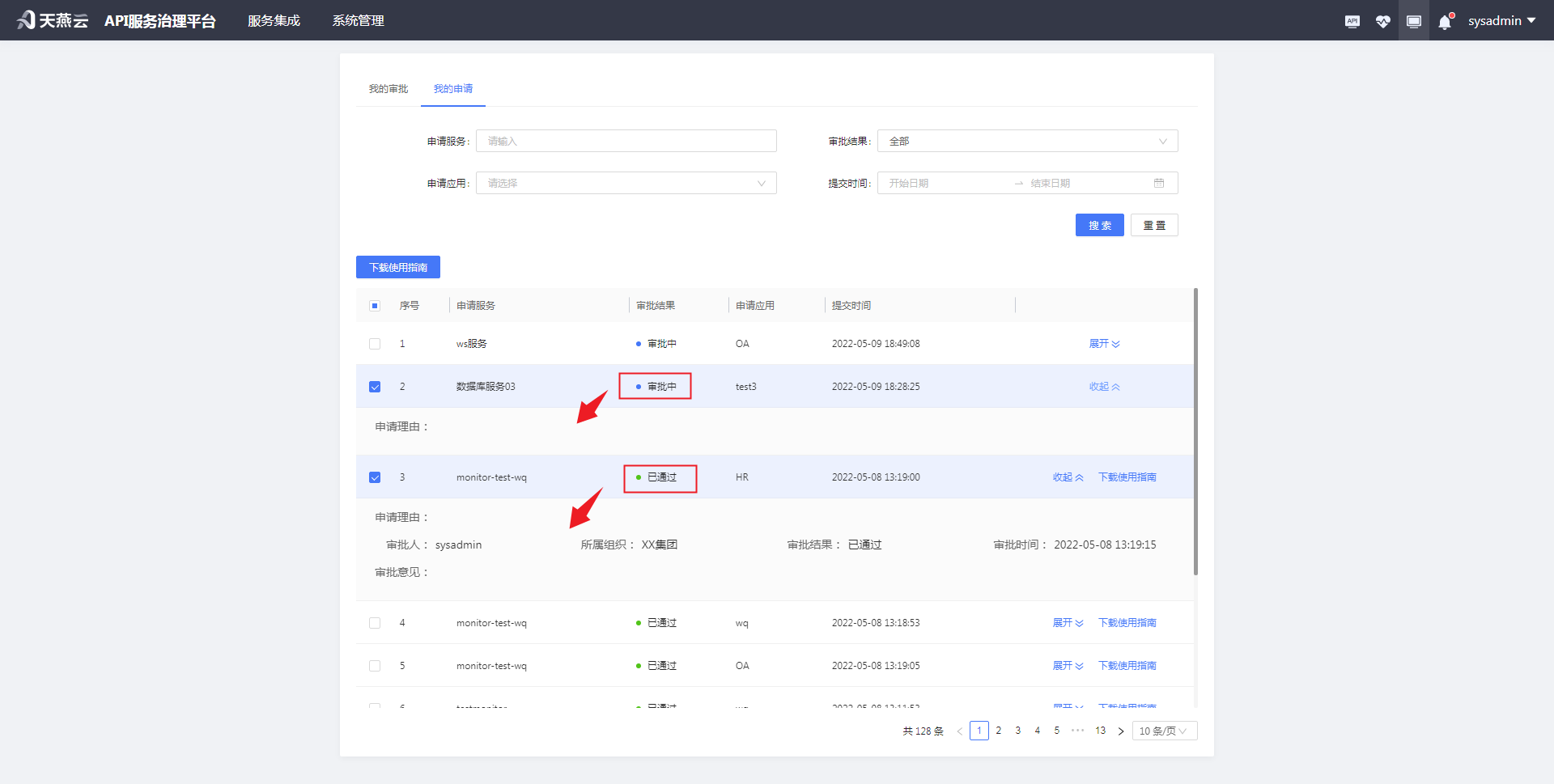Select the highlighted monitor screen icon
Screen dimensions: 1554x784
(x=1414, y=20)
